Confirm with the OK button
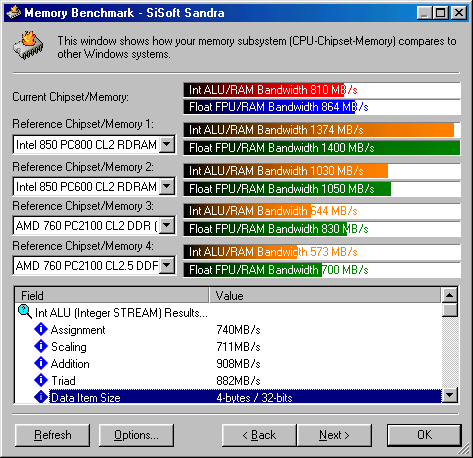The width and height of the screenshot is (473, 458). click(x=424, y=435)
